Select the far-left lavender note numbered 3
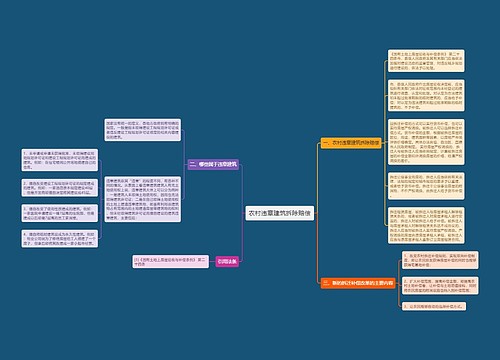 click(x=60, y=213)
